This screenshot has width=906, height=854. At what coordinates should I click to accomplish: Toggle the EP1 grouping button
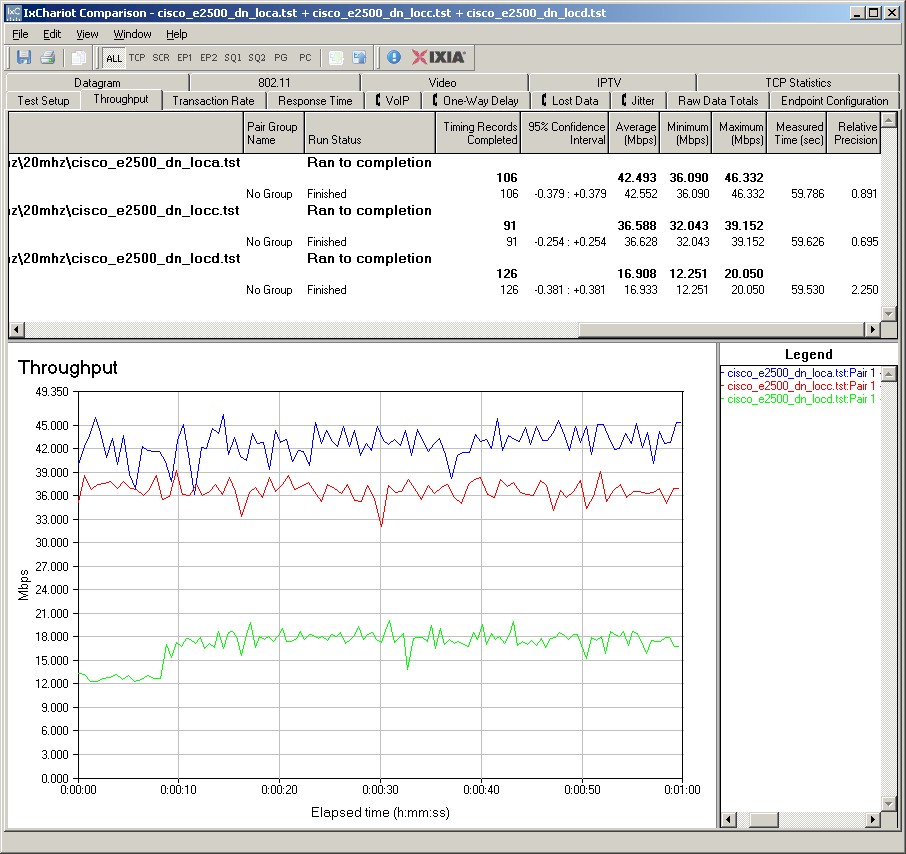coord(184,57)
